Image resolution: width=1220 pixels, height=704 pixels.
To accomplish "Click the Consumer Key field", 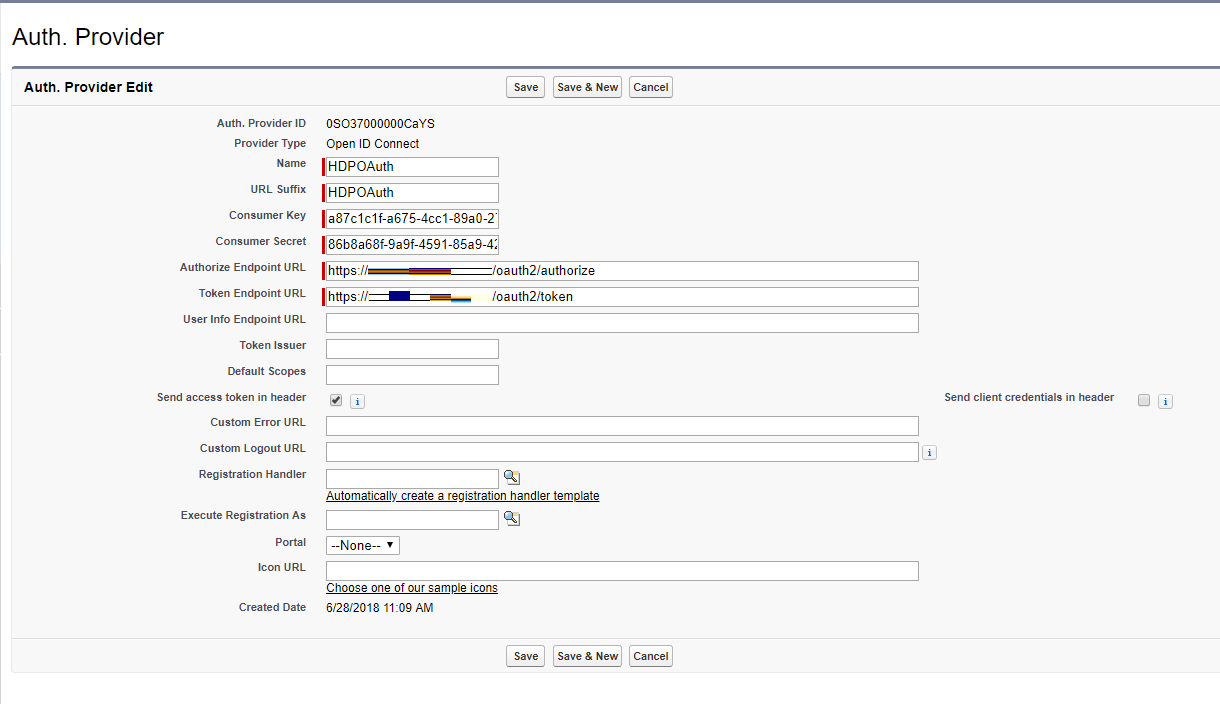I will point(411,218).
